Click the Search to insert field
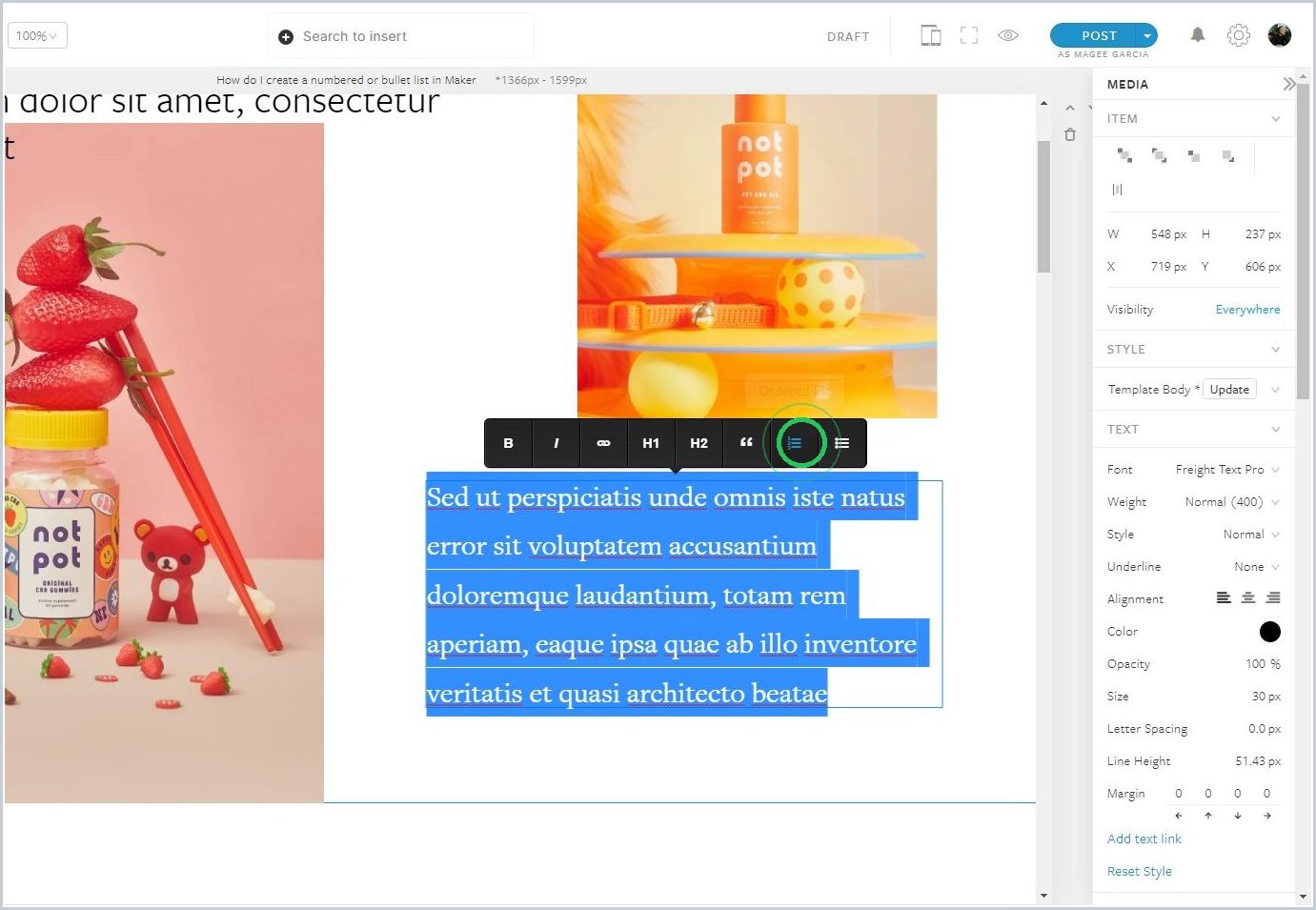 (x=401, y=36)
